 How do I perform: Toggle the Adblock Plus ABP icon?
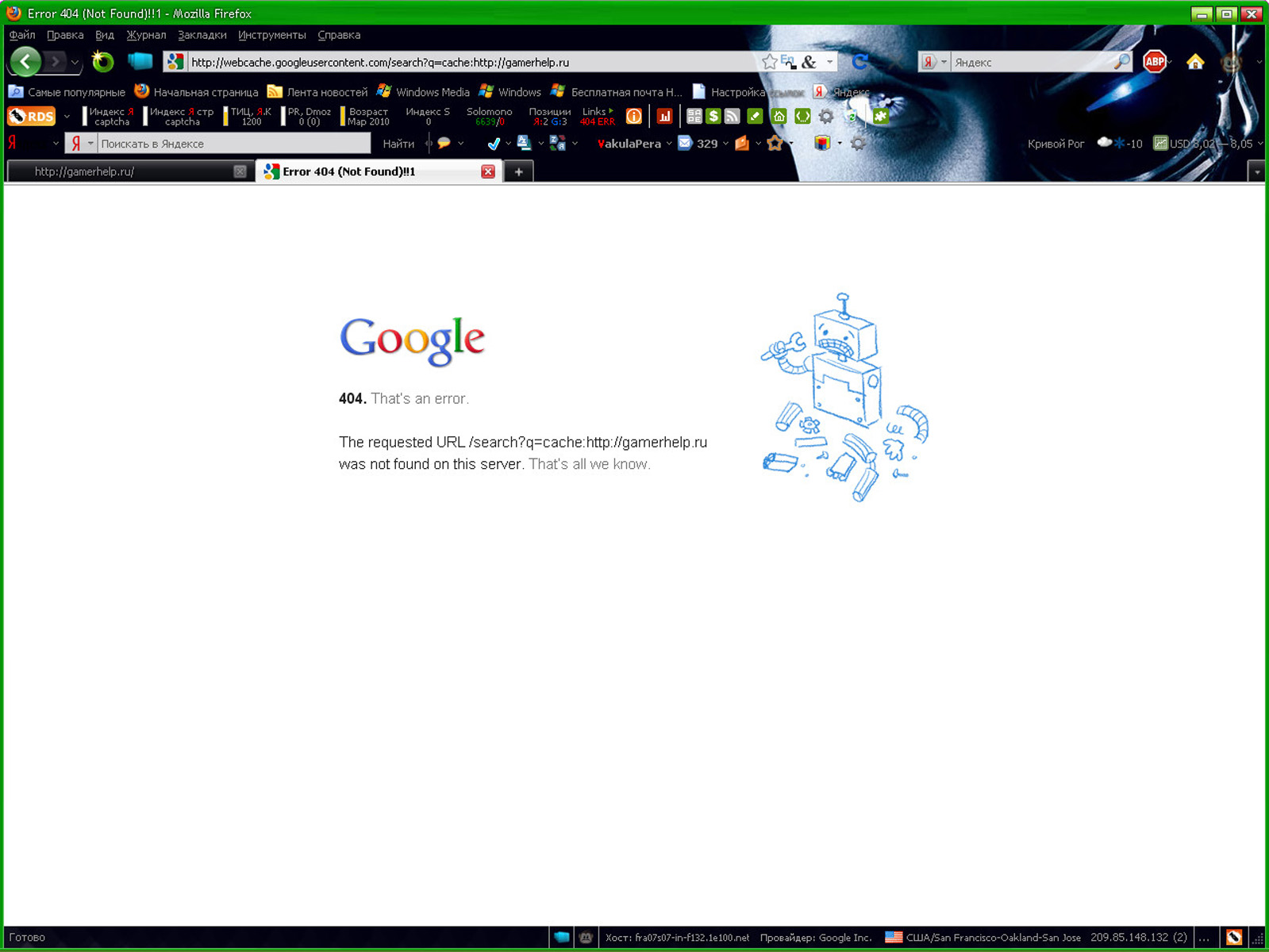1155,61
